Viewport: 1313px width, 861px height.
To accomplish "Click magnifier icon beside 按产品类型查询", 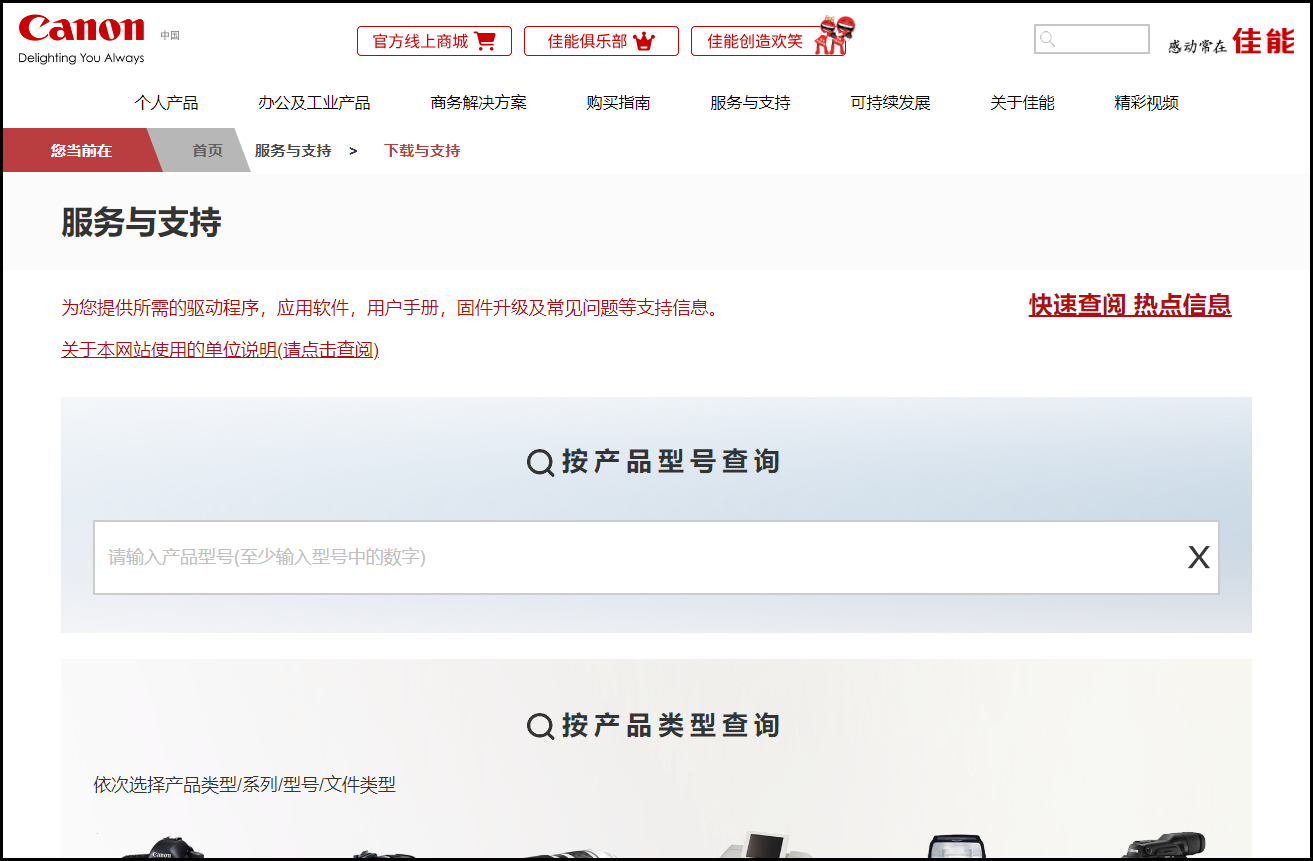I will click(x=541, y=726).
